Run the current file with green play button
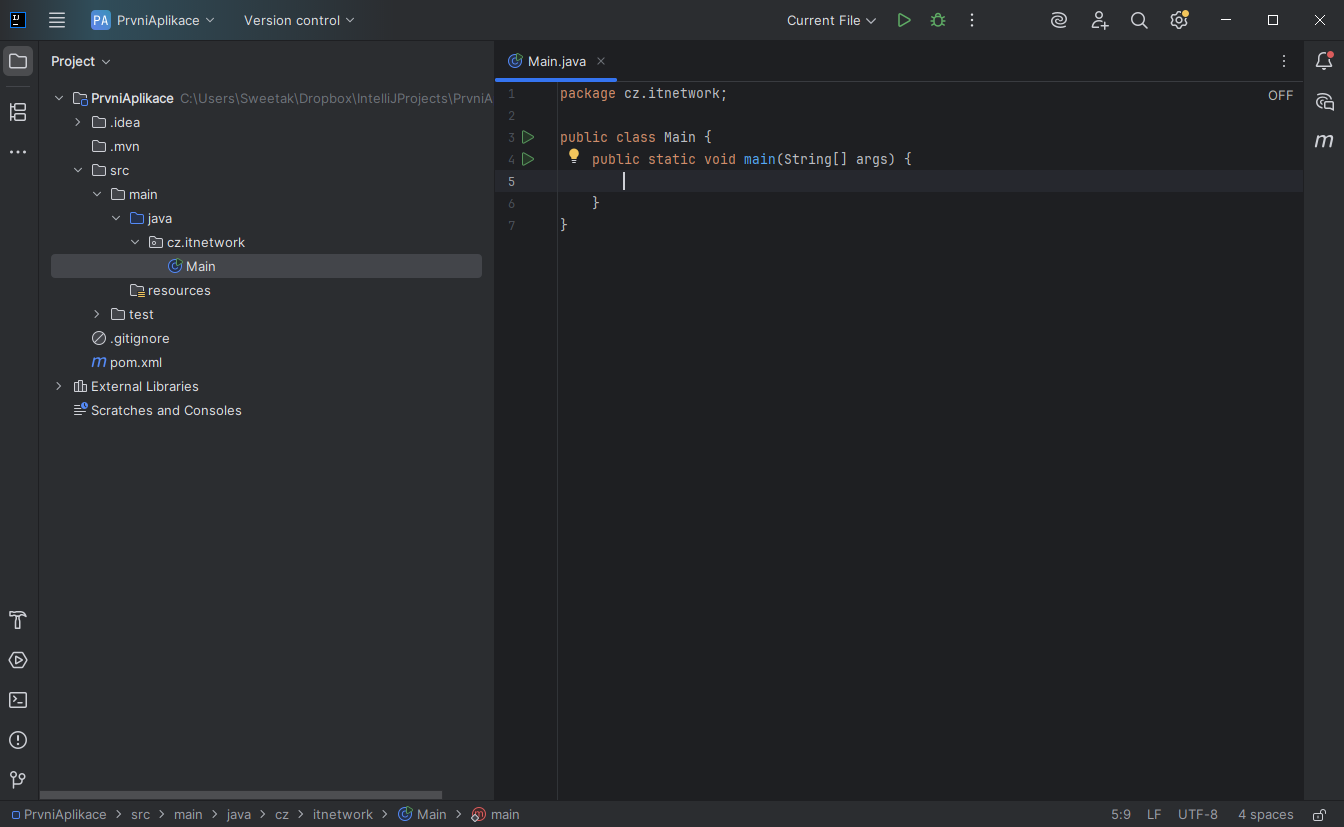This screenshot has height=827, width=1344. [904, 20]
